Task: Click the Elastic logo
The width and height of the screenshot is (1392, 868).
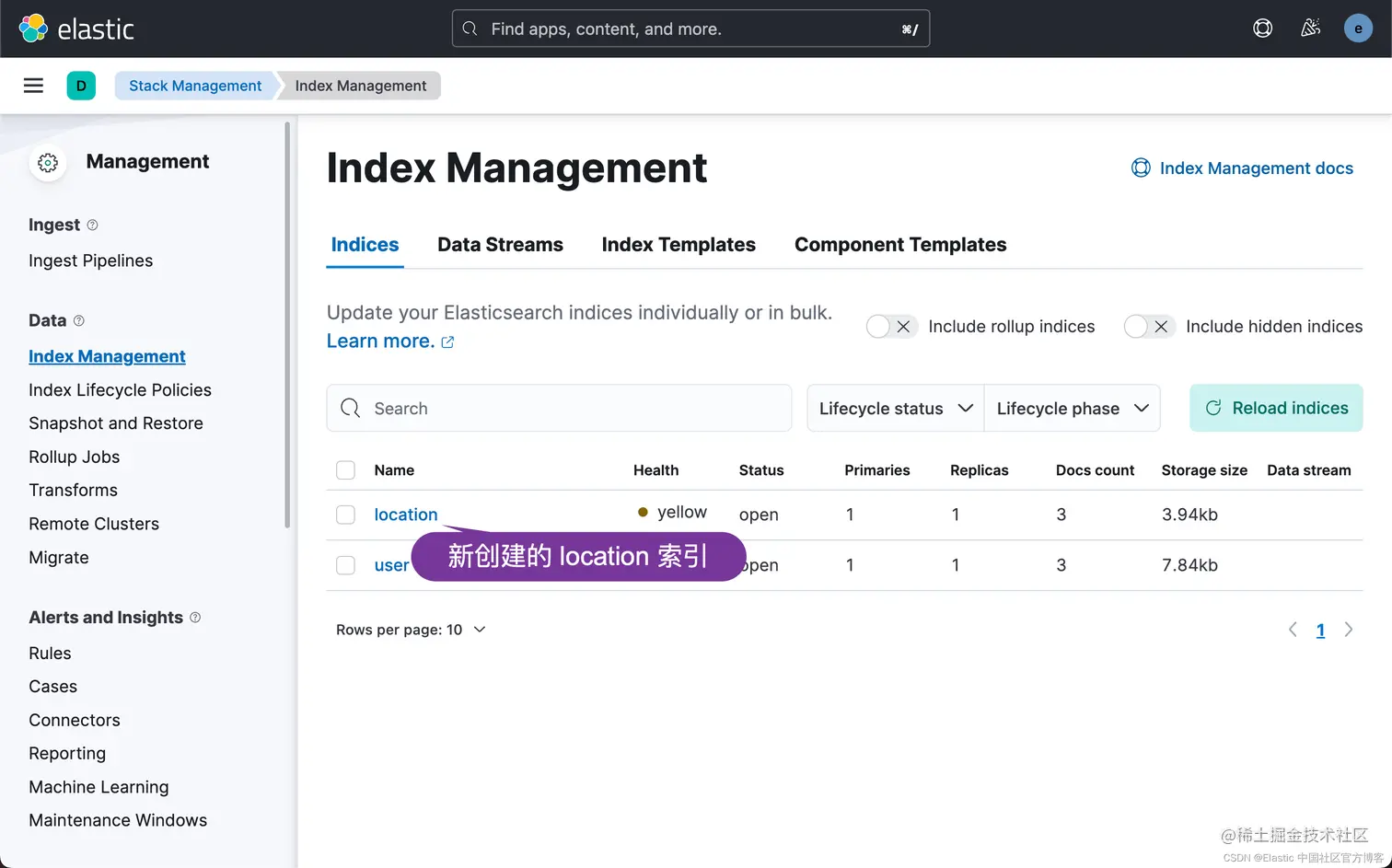Action: [x=76, y=29]
